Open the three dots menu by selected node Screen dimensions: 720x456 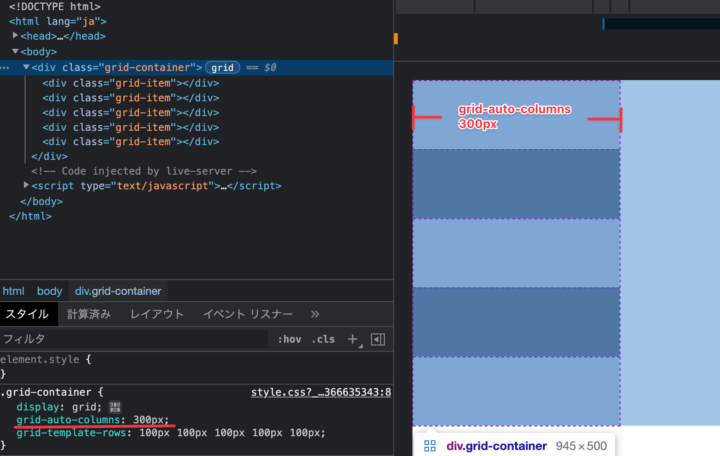(x=5, y=68)
